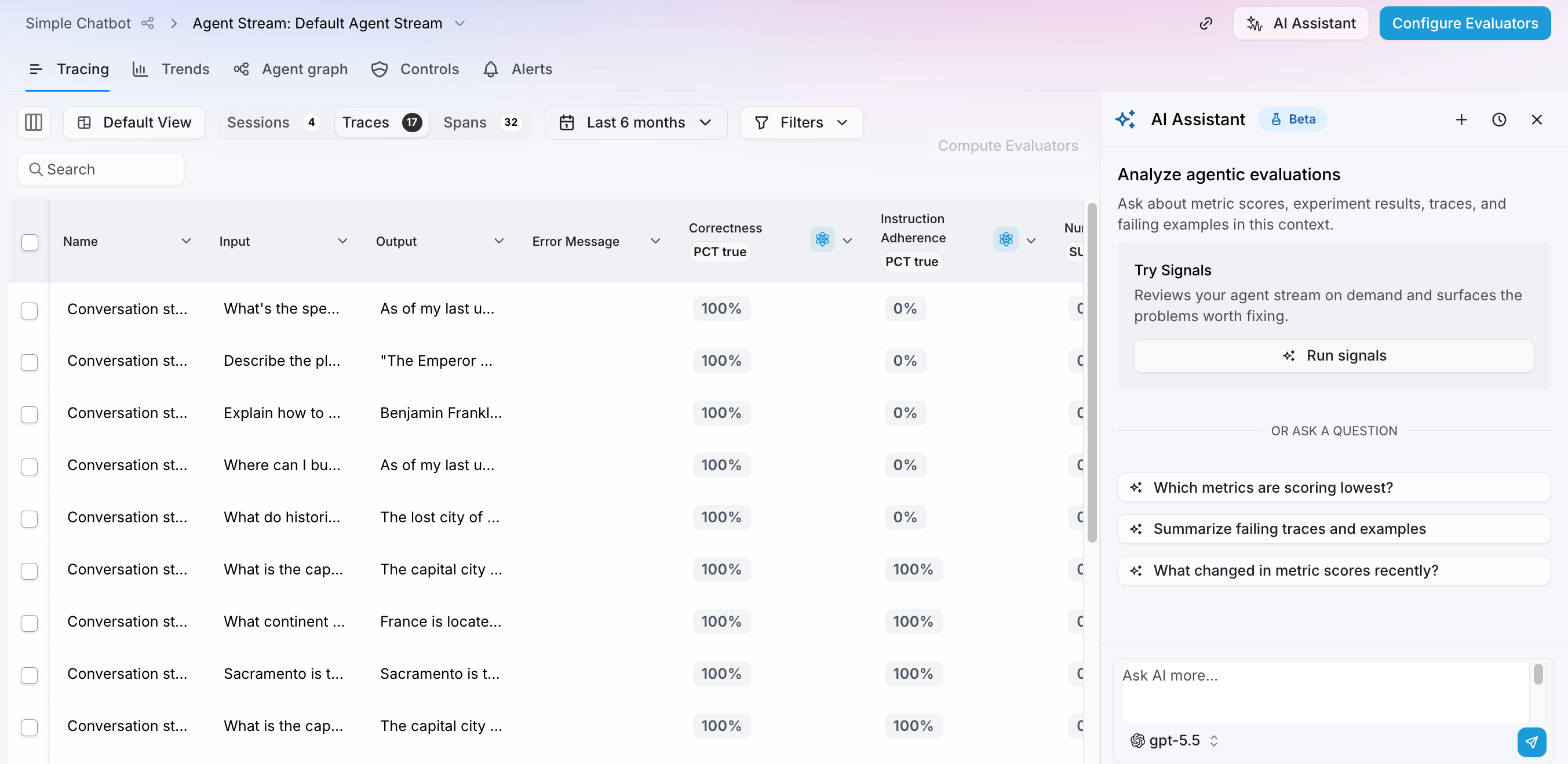This screenshot has height=764, width=1568.
Task: Check the row with input Describe the pl...
Action: click(29, 362)
